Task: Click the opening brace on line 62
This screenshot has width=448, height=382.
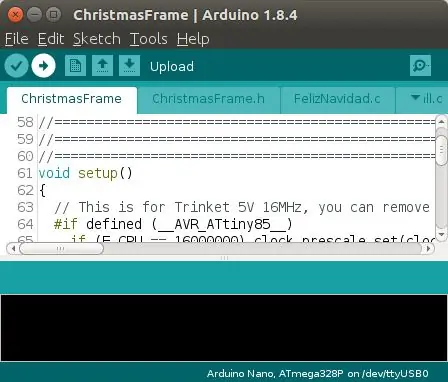Action: click(42, 191)
